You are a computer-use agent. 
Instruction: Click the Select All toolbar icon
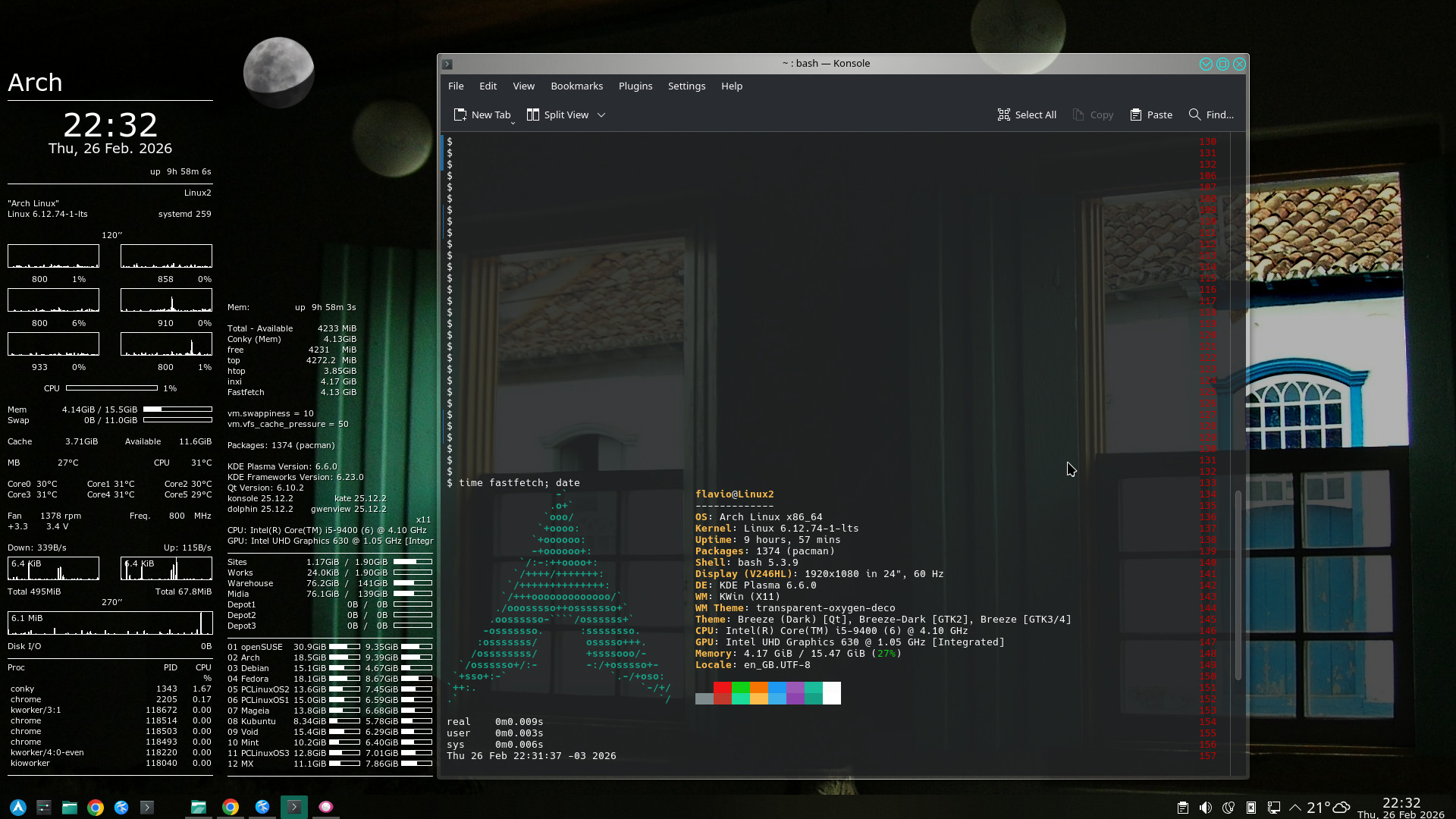[x=1027, y=115]
